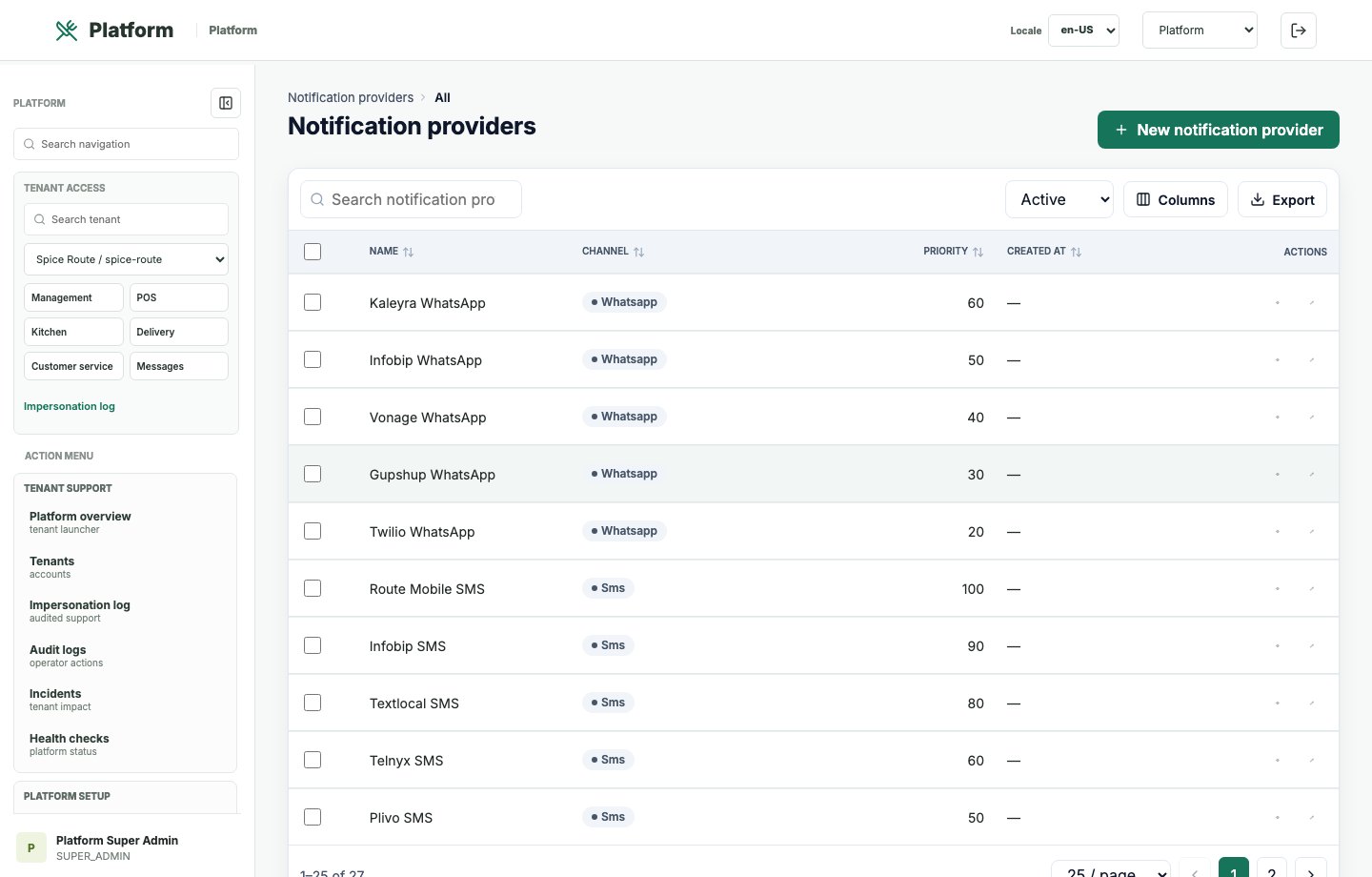Click the Search notification providers field
The width and height of the screenshot is (1372, 877).
pos(411,199)
